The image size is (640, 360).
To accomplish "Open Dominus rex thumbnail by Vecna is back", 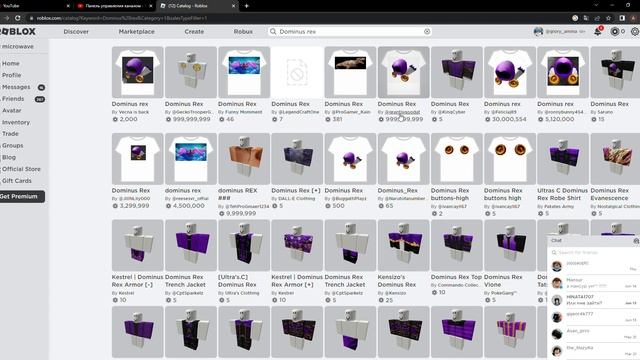I will coord(138,72).
